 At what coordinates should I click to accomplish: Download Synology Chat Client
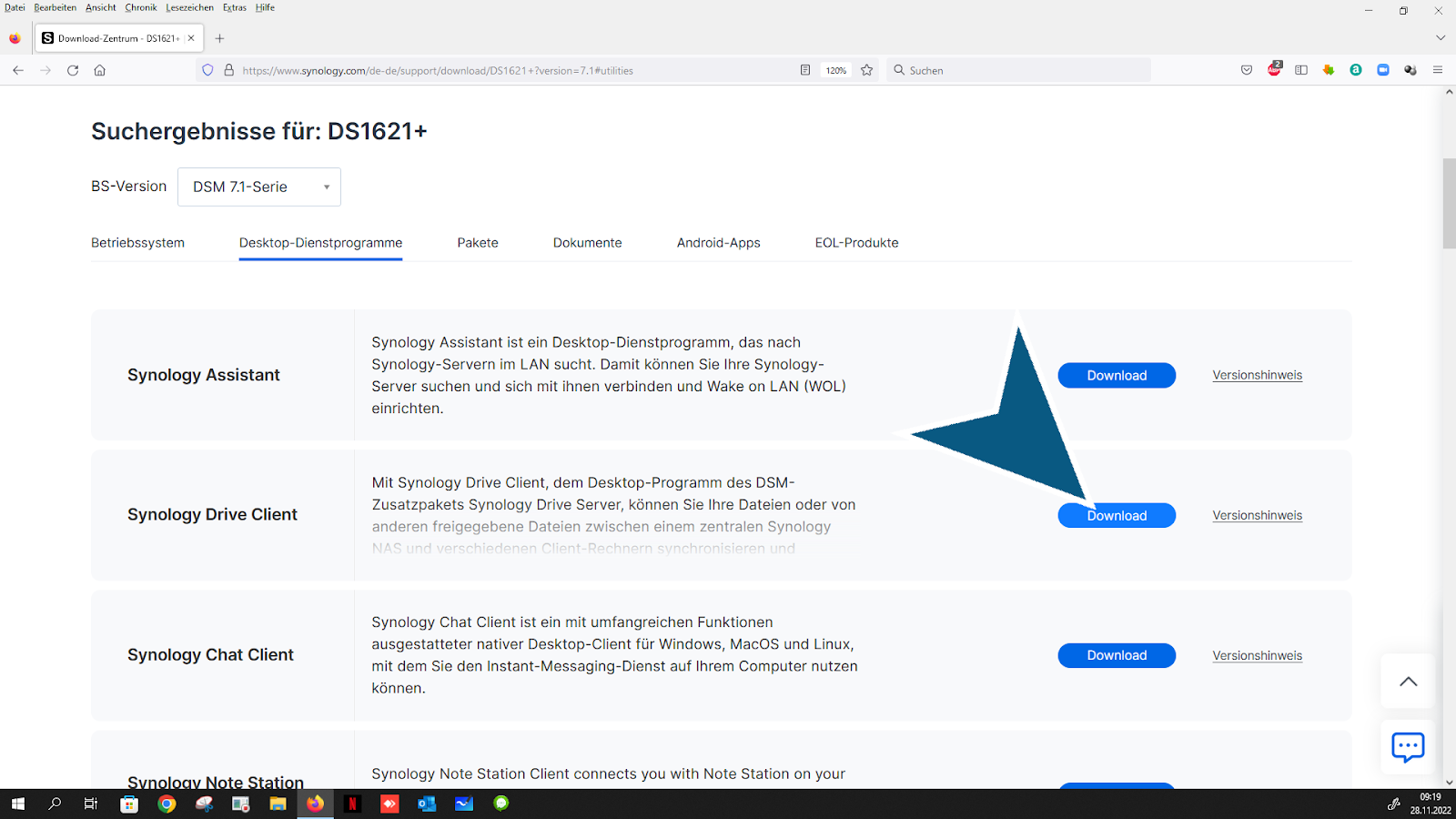1117,655
